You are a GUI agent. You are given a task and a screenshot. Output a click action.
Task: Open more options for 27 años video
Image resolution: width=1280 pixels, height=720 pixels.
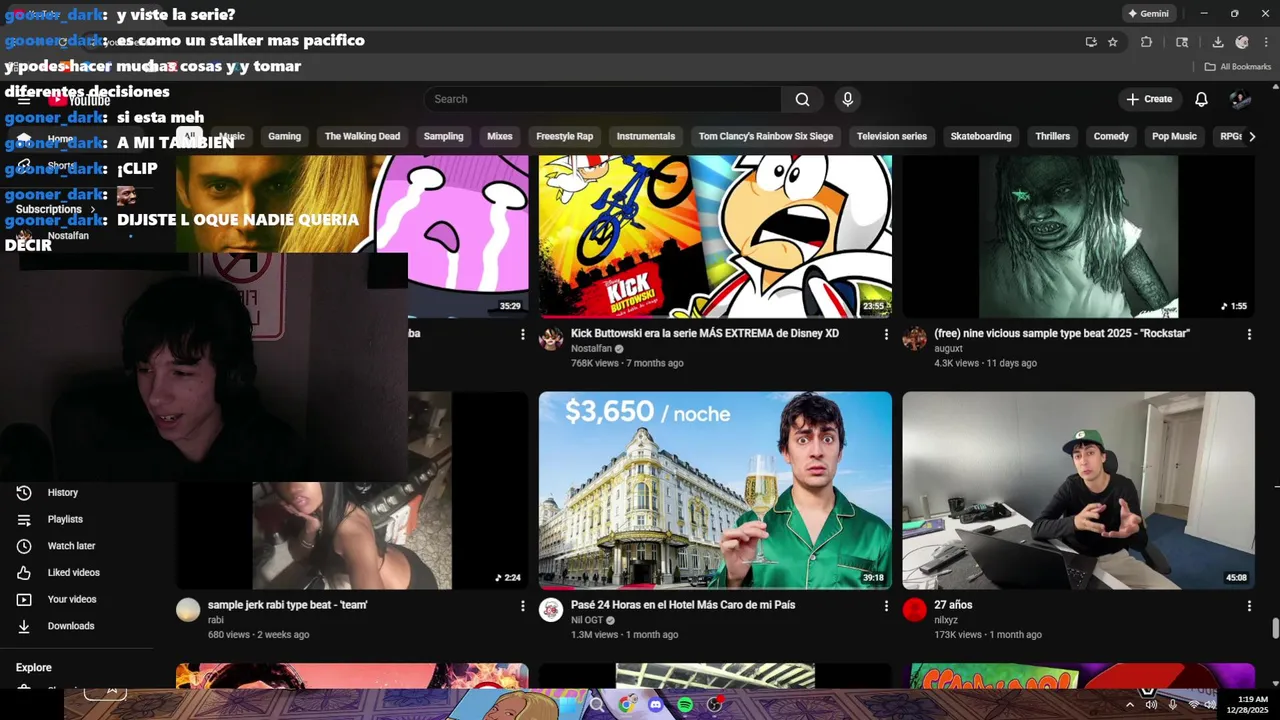(x=1248, y=606)
